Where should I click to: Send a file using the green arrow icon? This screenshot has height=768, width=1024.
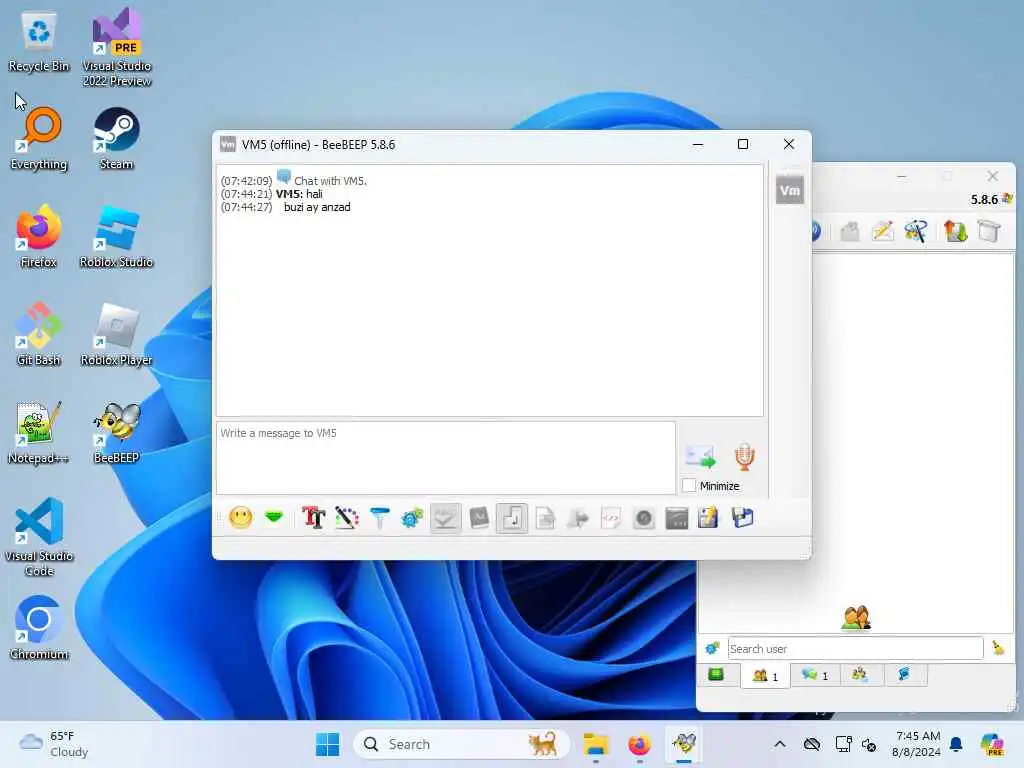point(701,456)
